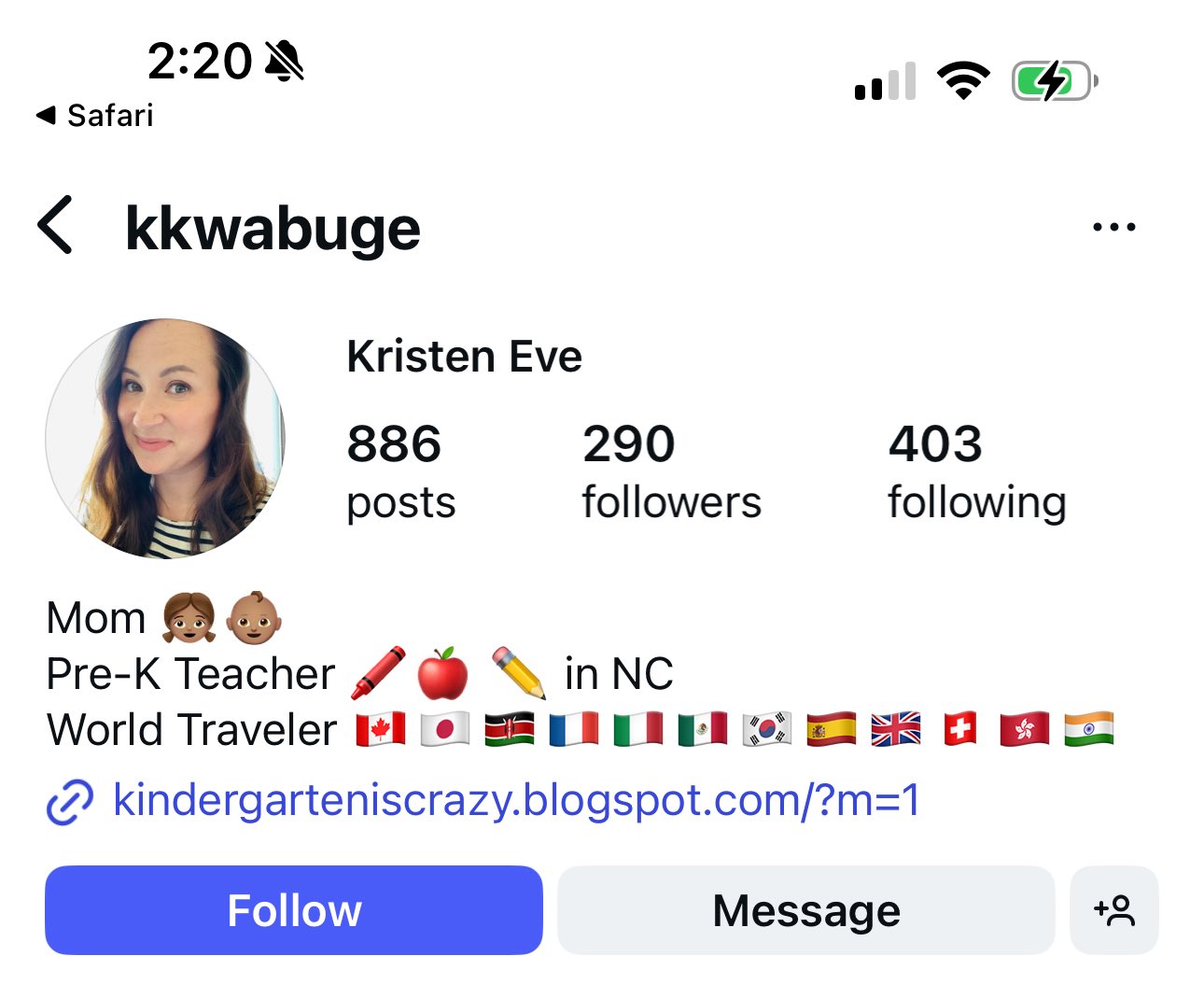1204x998 pixels.
Task: Tap the battery charging status icon
Action: tap(1055, 81)
